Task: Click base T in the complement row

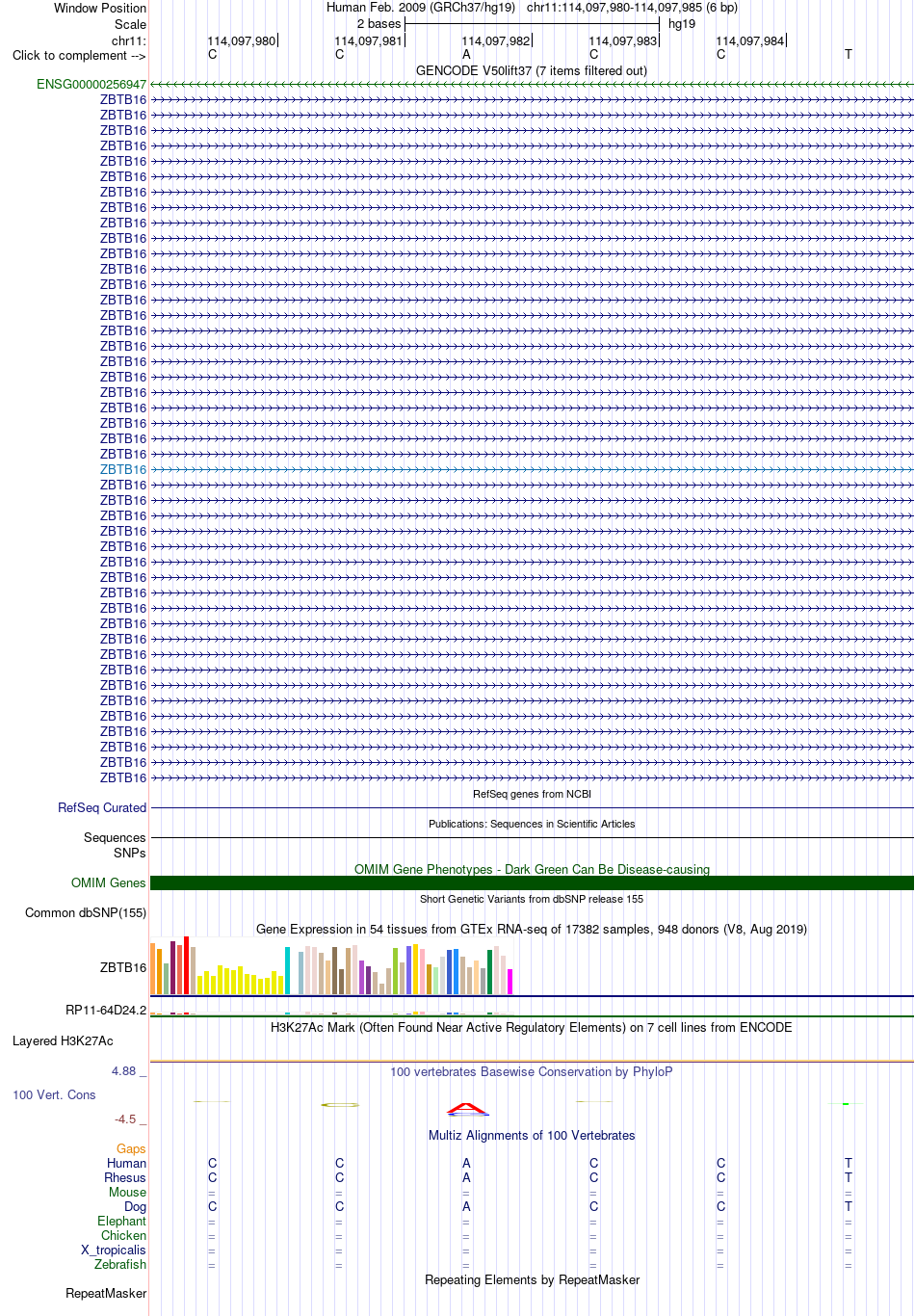Action: [848, 55]
